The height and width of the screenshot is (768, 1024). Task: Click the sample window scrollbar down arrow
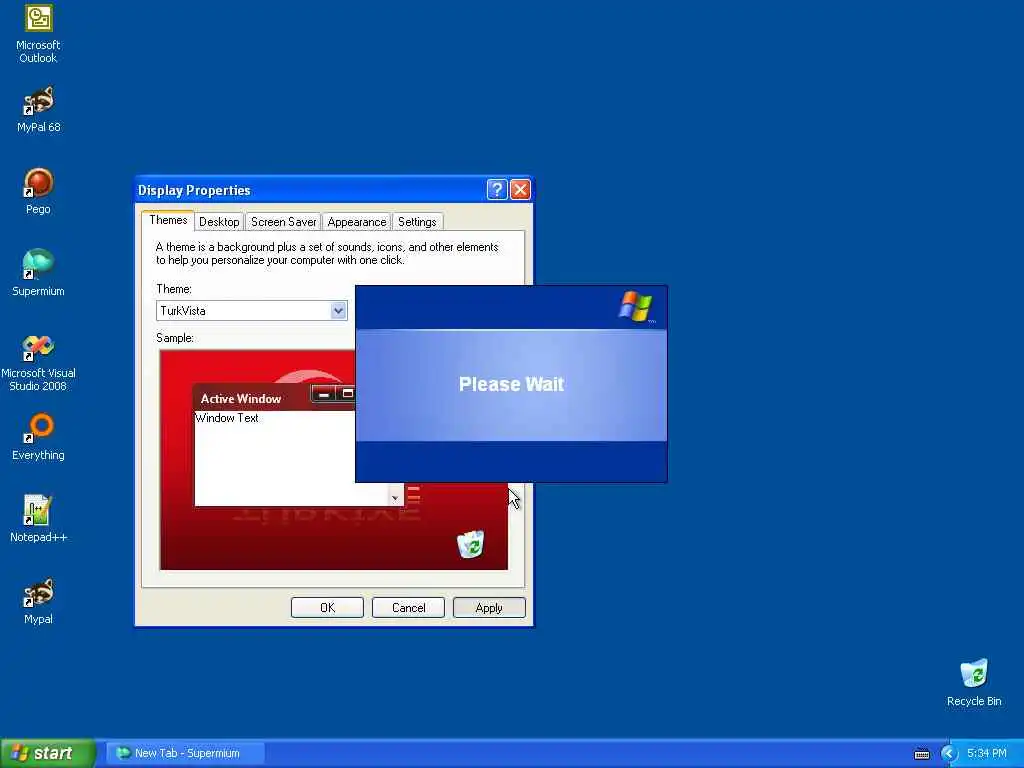[x=395, y=498]
